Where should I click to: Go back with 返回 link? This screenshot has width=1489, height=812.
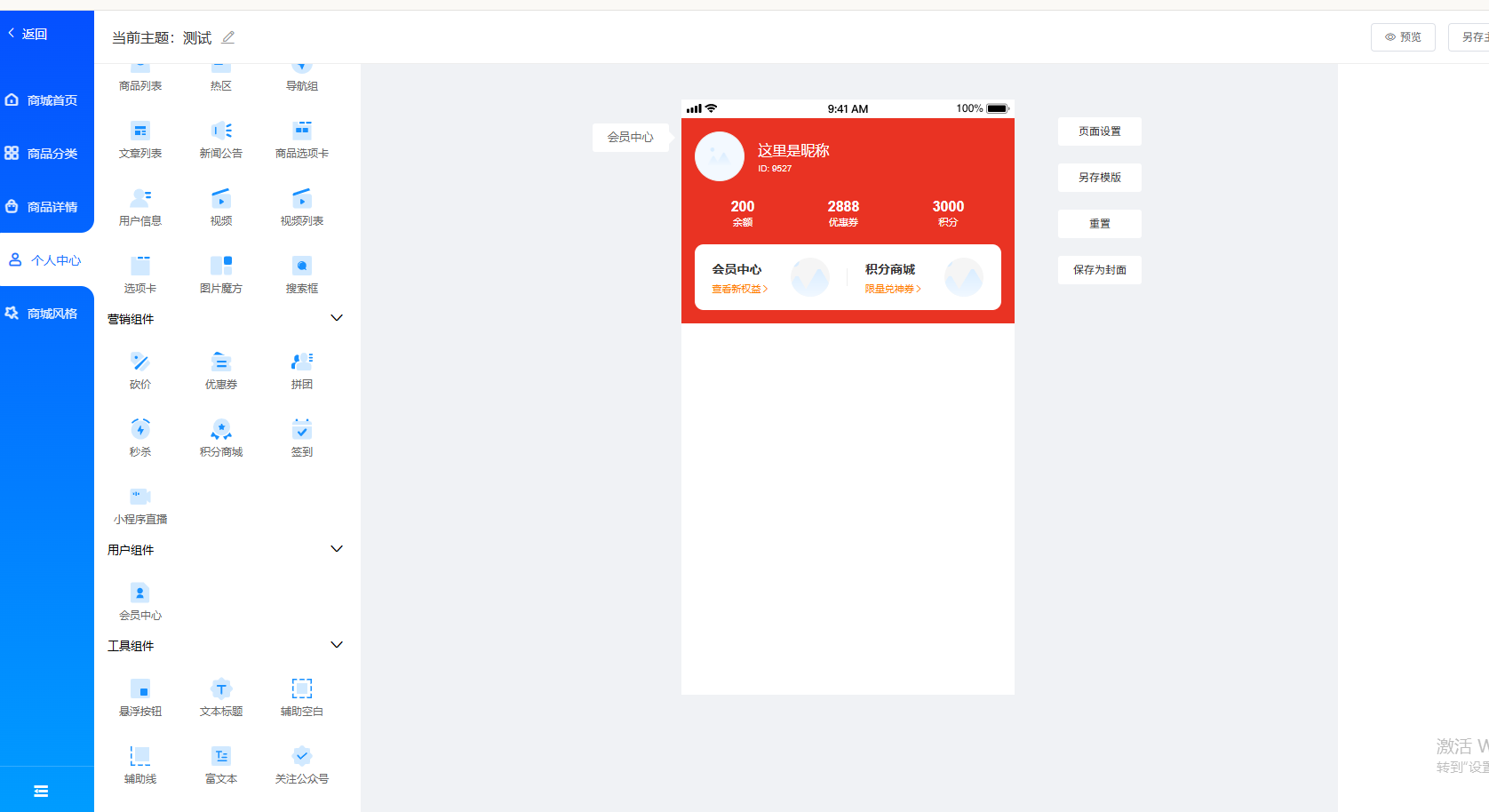point(28,34)
